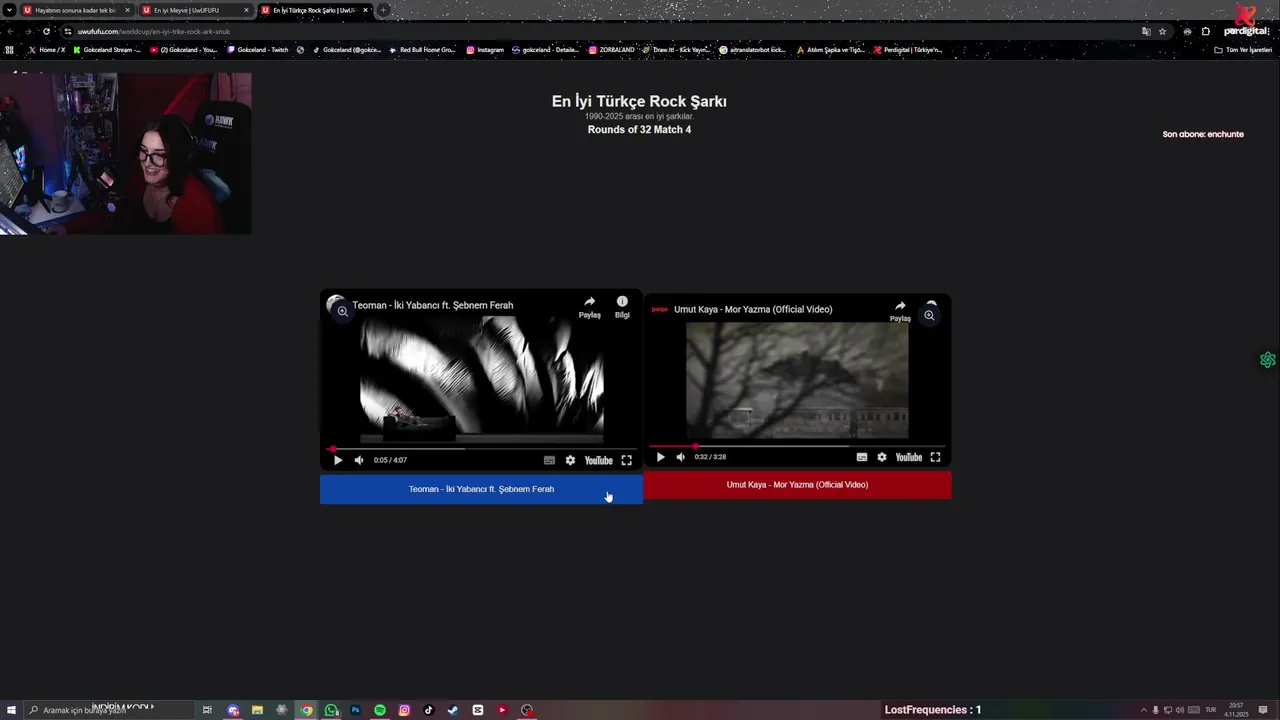Share the Teoman video with Paylaş

590,306
